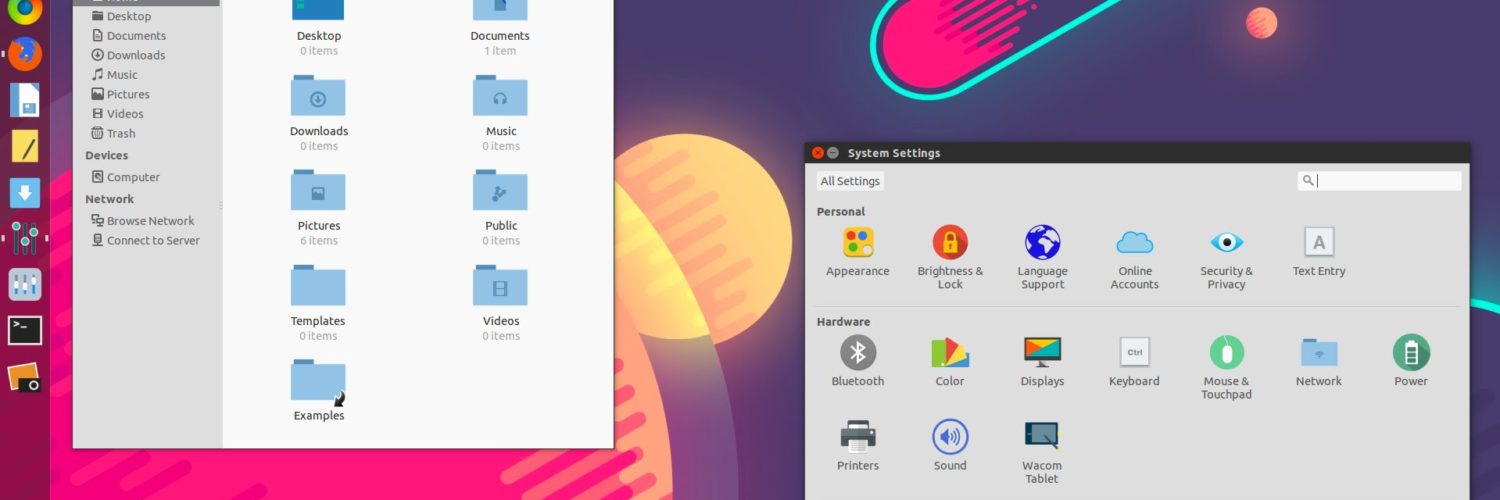Launch Firefox from the dock
The height and width of the screenshot is (500, 1500).
point(25,53)
